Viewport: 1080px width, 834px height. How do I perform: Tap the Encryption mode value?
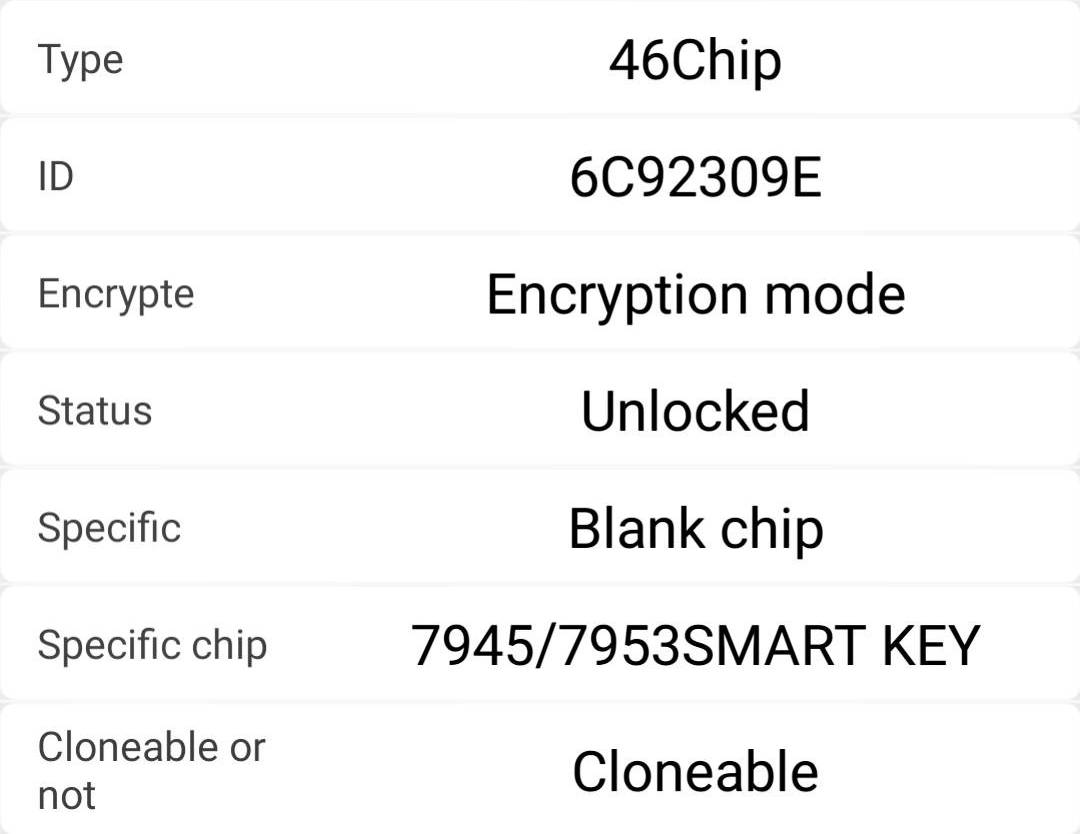(696, 295)
